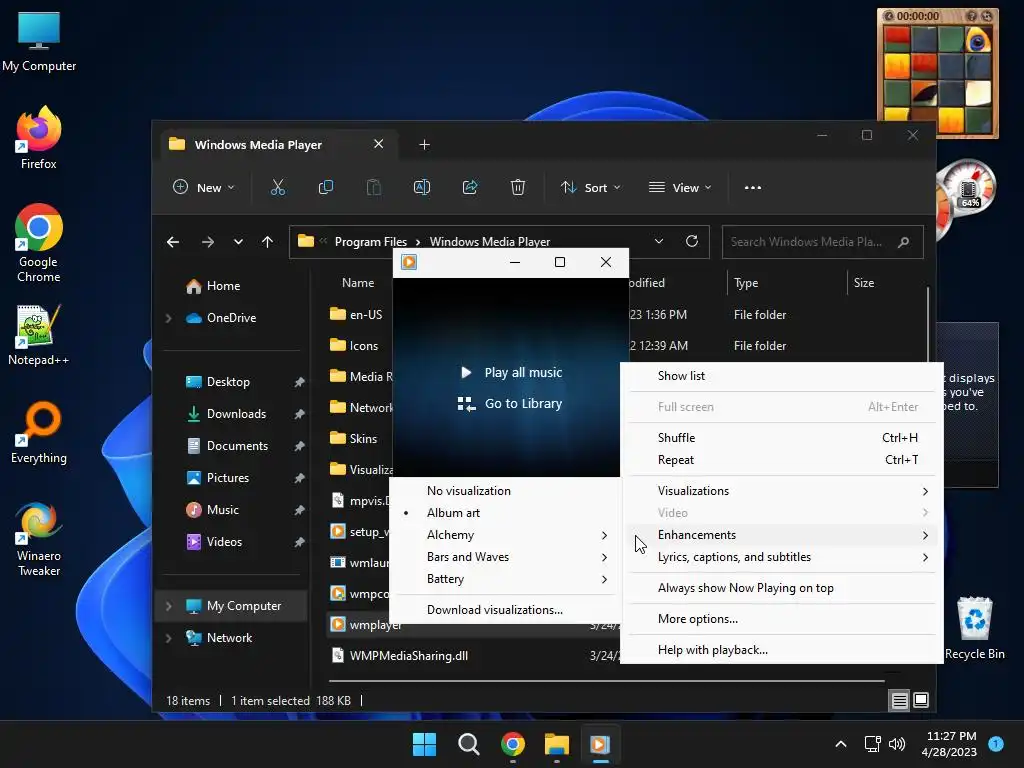This screenshot has height=768, width=1024.
Task: Click the Play all music play icon
Action: pyautogui.click(x=466, y=372)
